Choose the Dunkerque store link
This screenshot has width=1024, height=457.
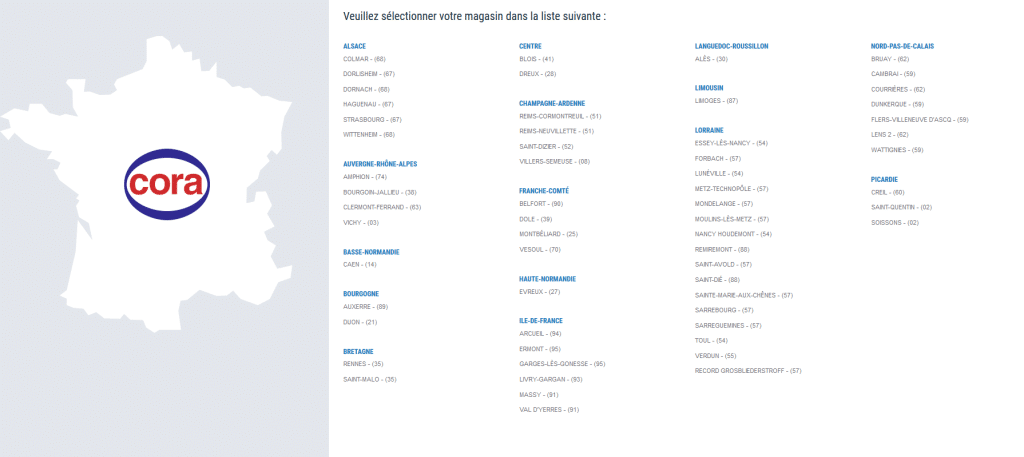(x=897, y=104)
